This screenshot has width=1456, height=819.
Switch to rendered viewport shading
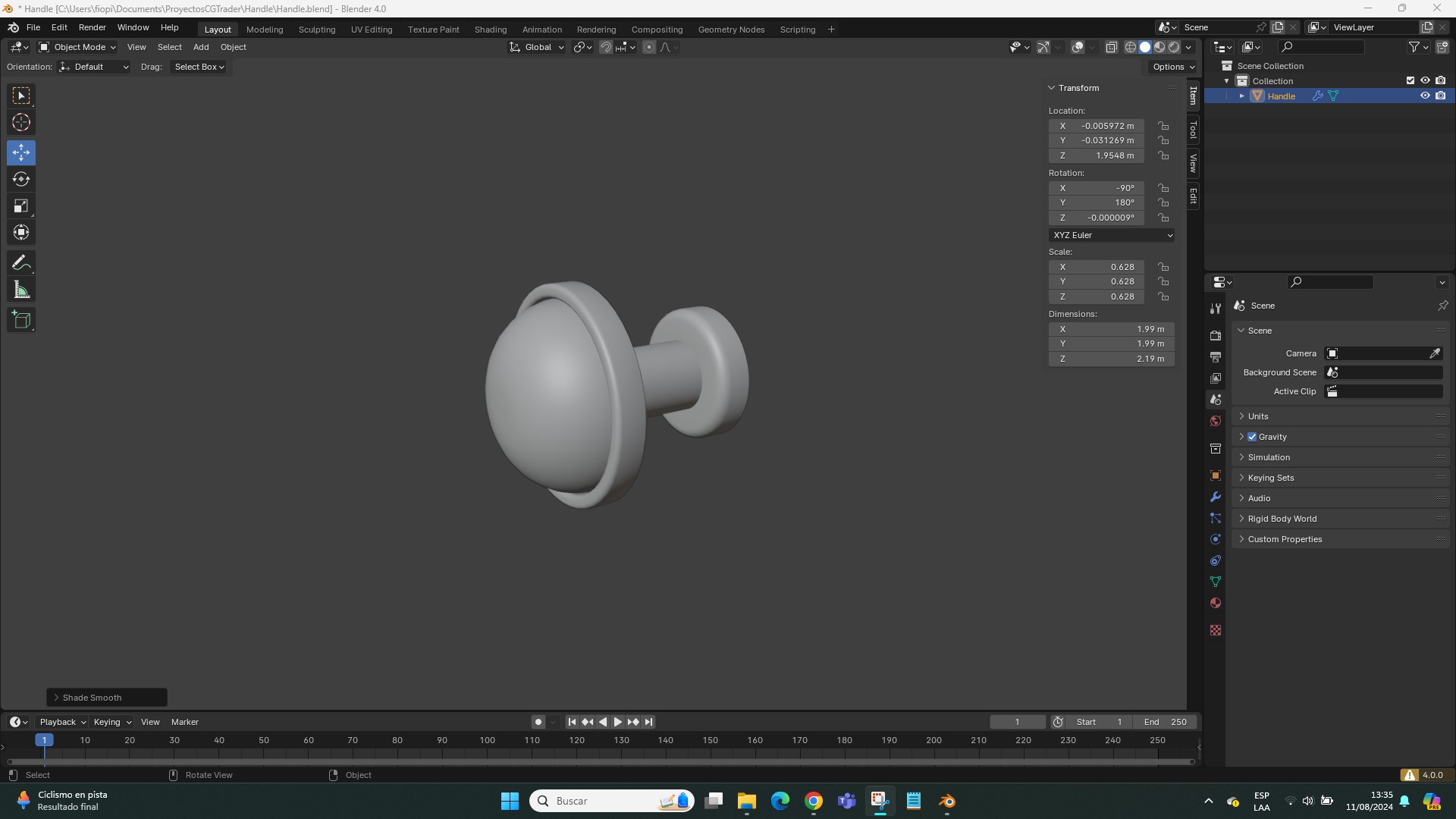tap(1174, 47)
